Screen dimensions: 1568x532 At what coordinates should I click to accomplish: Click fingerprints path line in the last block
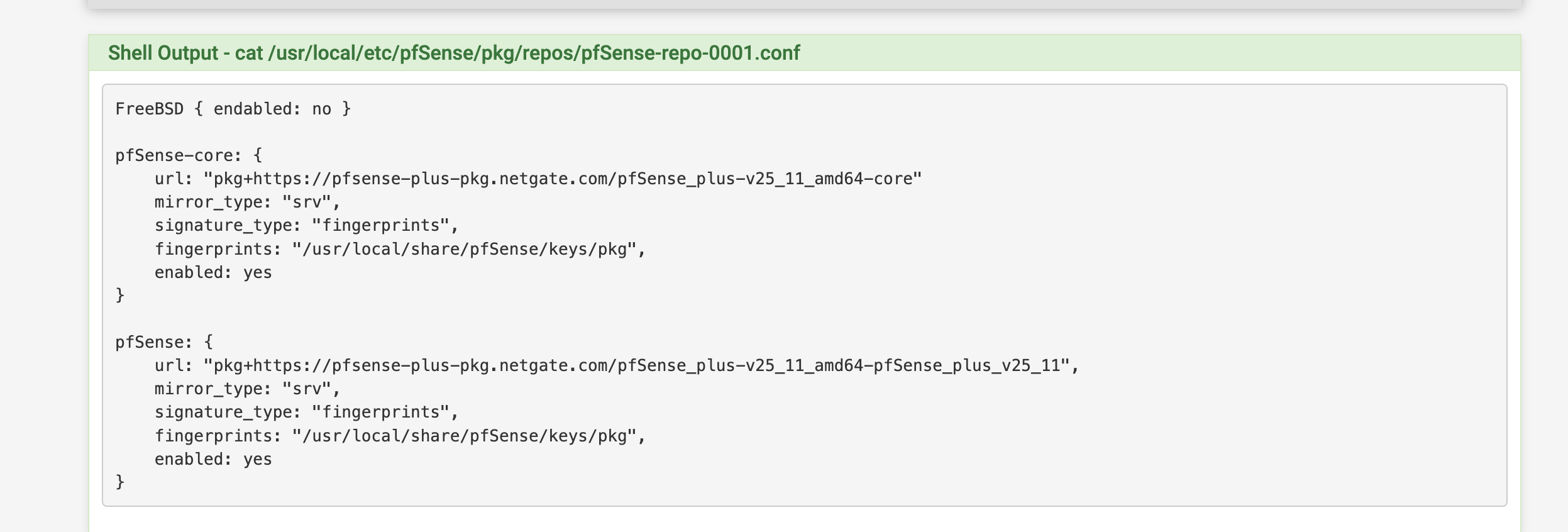tap(400, 436)
